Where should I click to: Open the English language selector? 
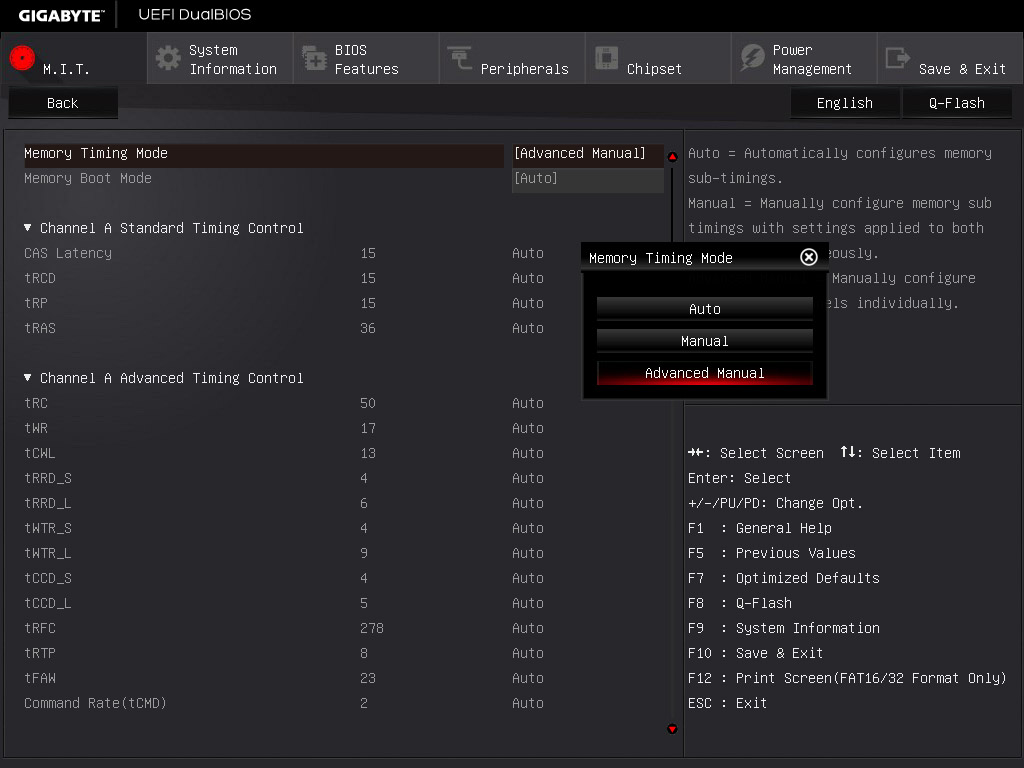[844, 103]
